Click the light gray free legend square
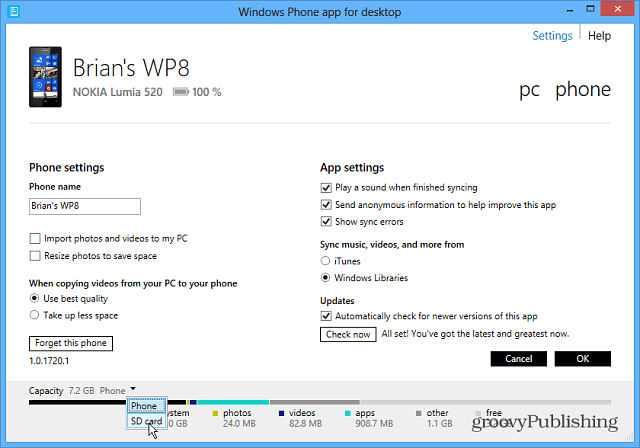This screenshot has width=640, height=448. pos(478,413)
